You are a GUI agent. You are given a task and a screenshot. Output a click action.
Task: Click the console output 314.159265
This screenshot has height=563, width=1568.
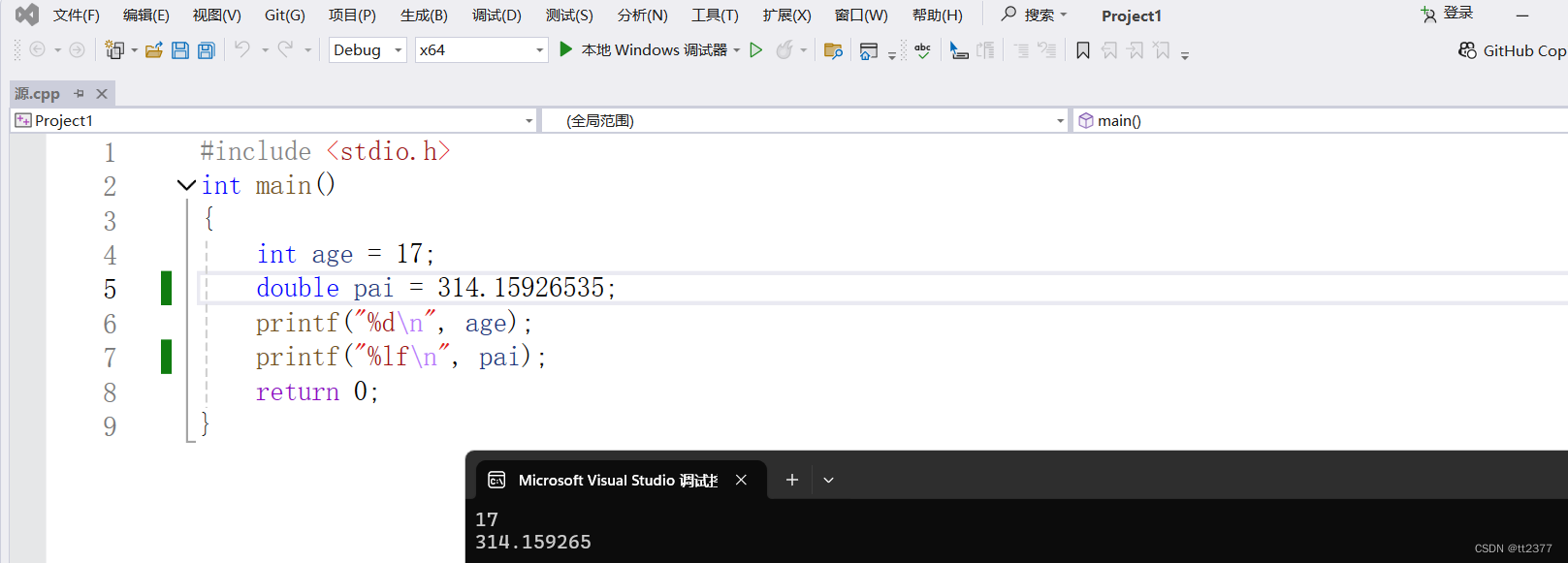point(533,542)
